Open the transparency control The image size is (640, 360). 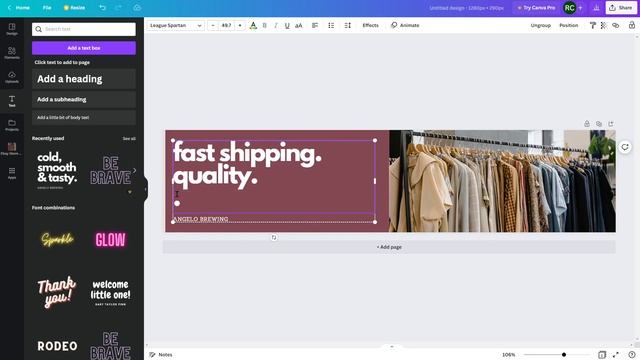point(604,25)
